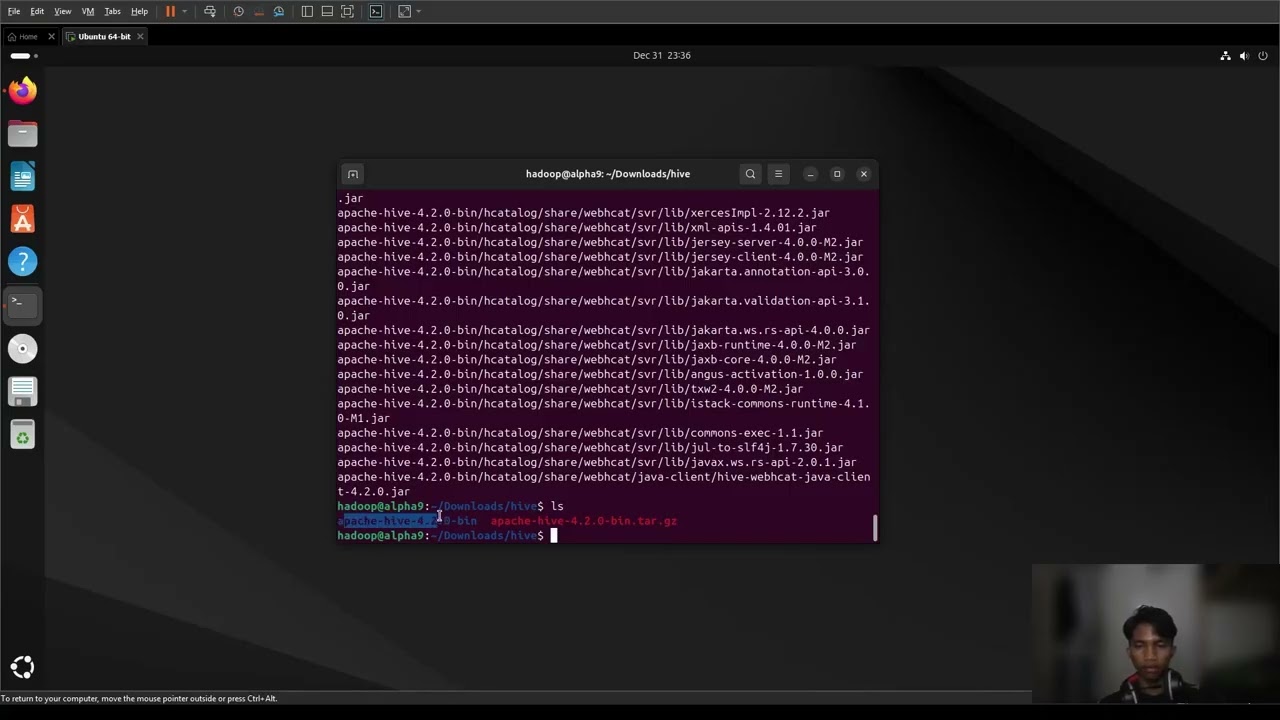Search inside the terminal window
Image resolution: width=1280 pixels, height=720 pixels.
pyautogui.click(x=750, y=174)
